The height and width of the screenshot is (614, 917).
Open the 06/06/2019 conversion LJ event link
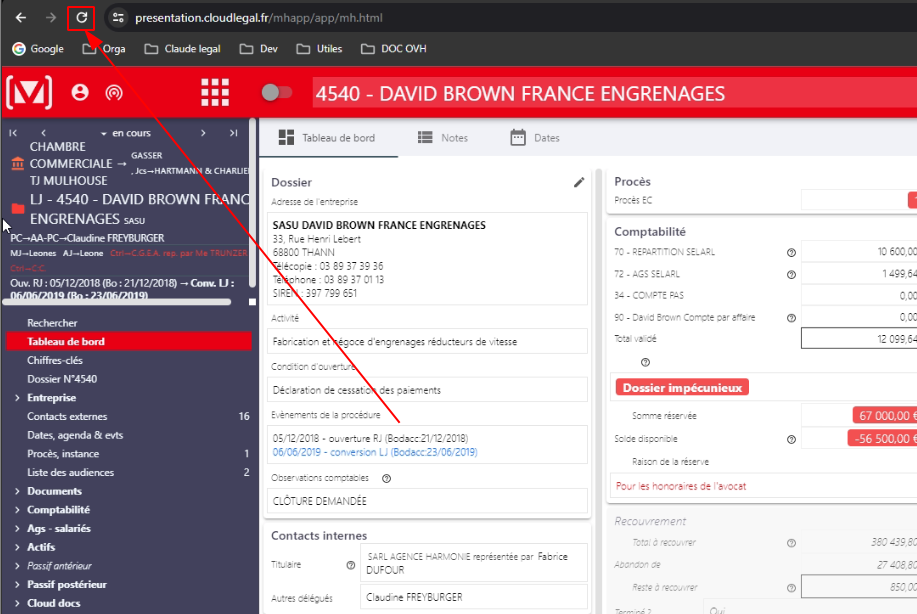pyautogui.click(x=375, y=452)
